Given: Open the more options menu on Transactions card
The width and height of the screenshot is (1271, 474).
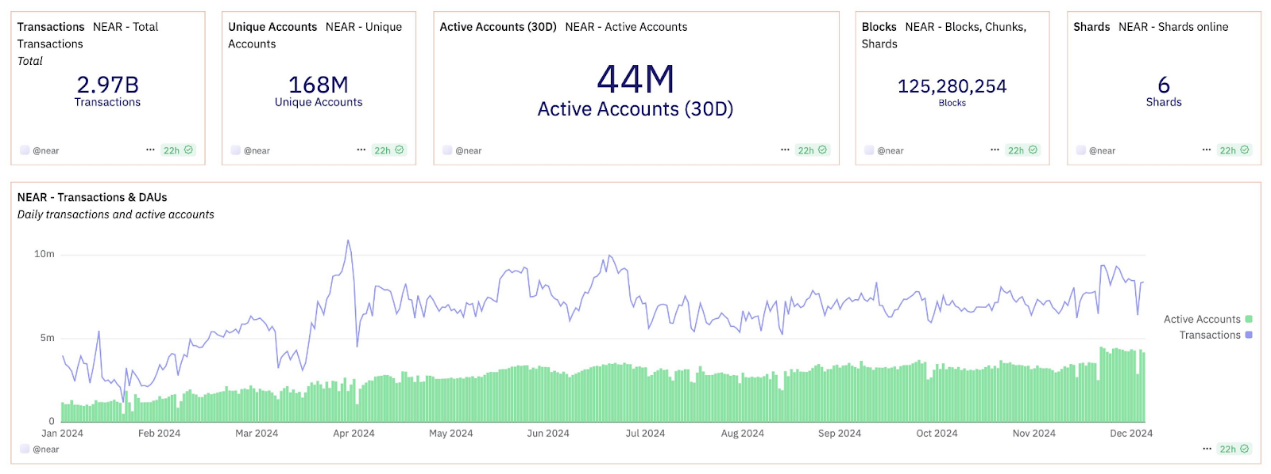Looking at the screenshot, I should click(150, 150).
